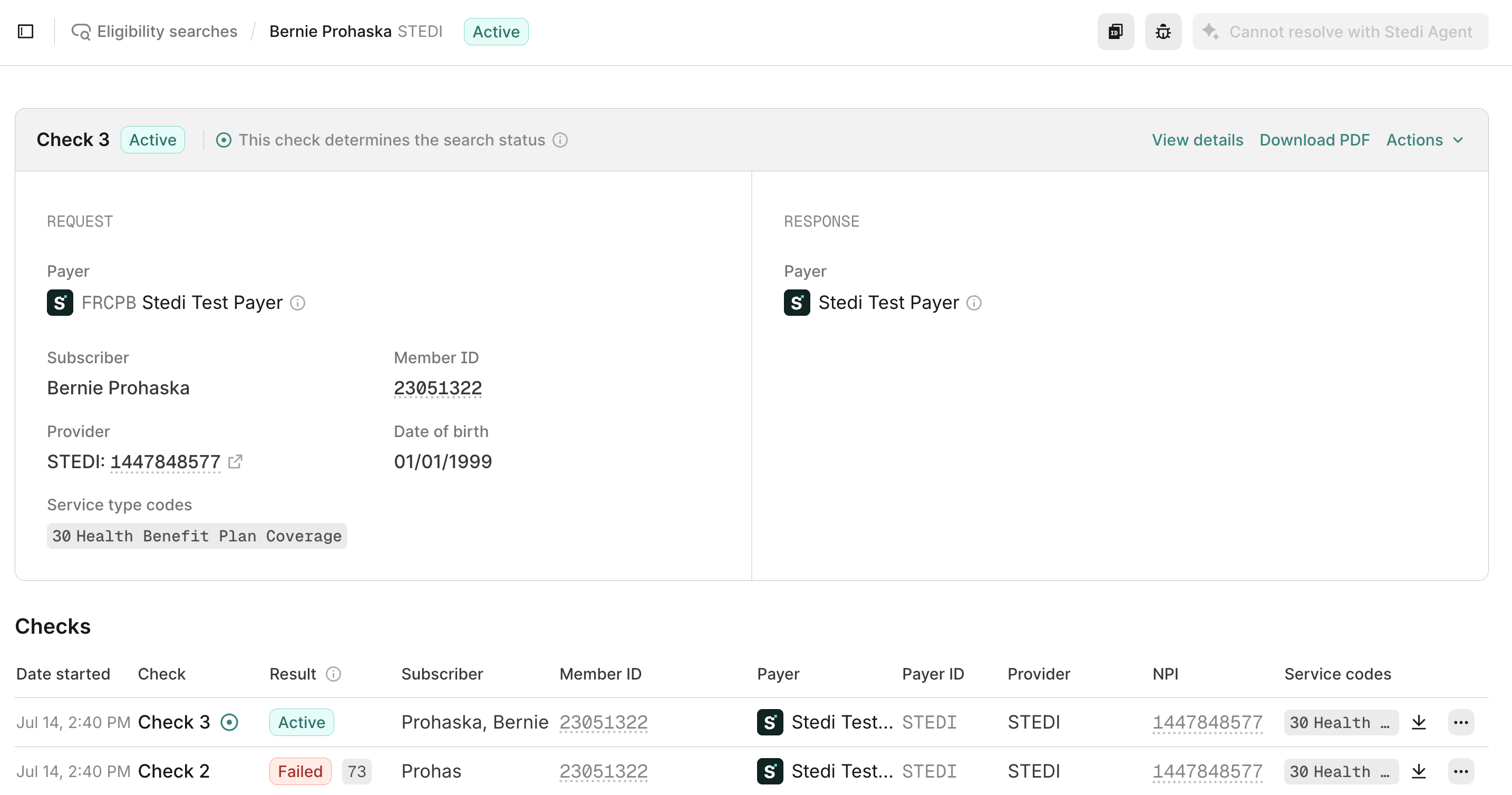The image size is (1512, 795).
Task: Click the Check 3 row target indicator icon
Action: (229, 722)
